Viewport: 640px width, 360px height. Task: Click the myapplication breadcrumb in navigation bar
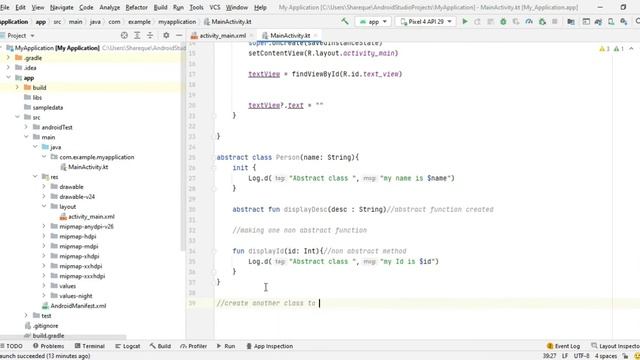(x=177, y=22)
